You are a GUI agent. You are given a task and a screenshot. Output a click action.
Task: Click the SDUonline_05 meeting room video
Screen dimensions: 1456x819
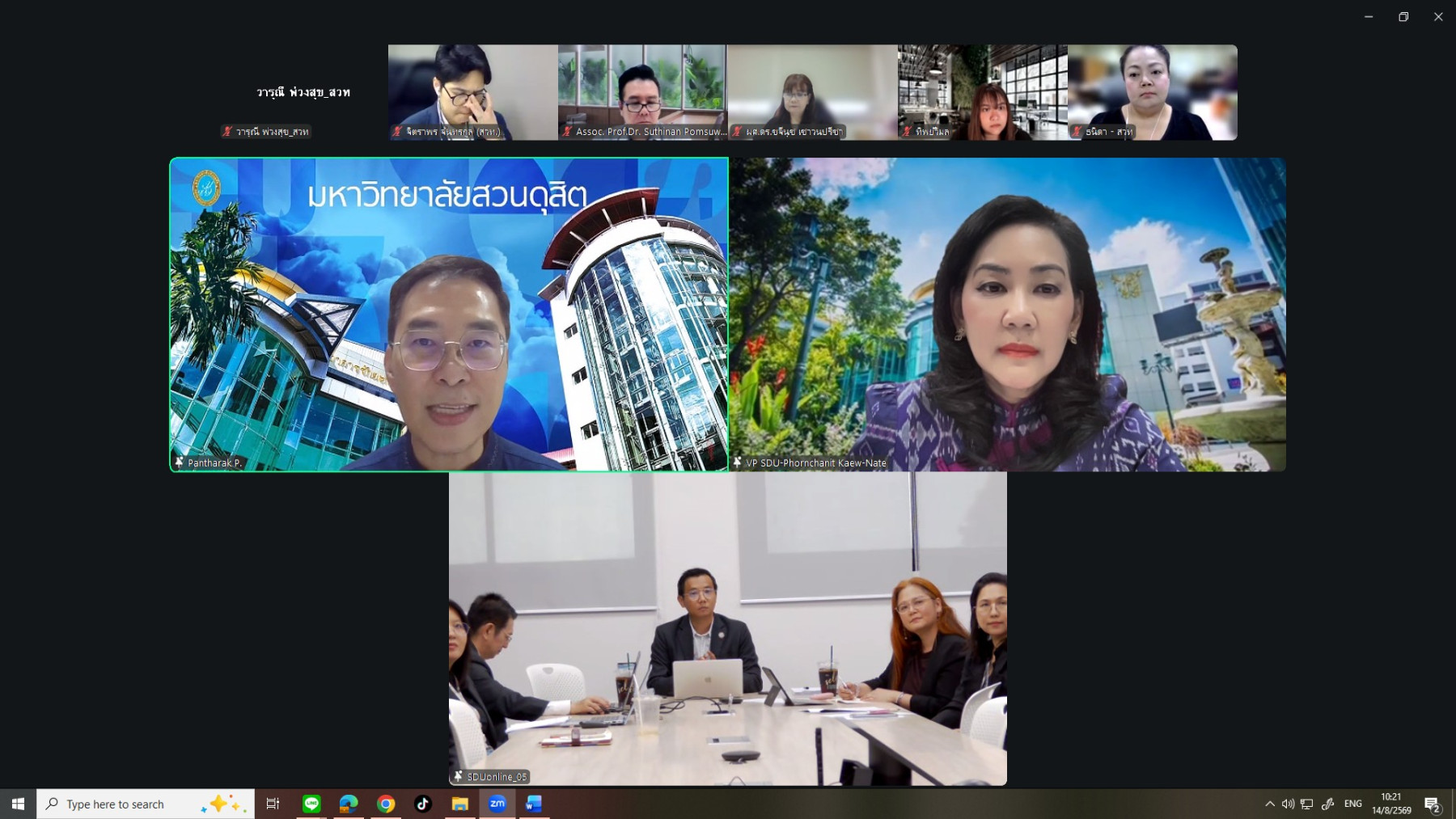(x=728, y=629)
